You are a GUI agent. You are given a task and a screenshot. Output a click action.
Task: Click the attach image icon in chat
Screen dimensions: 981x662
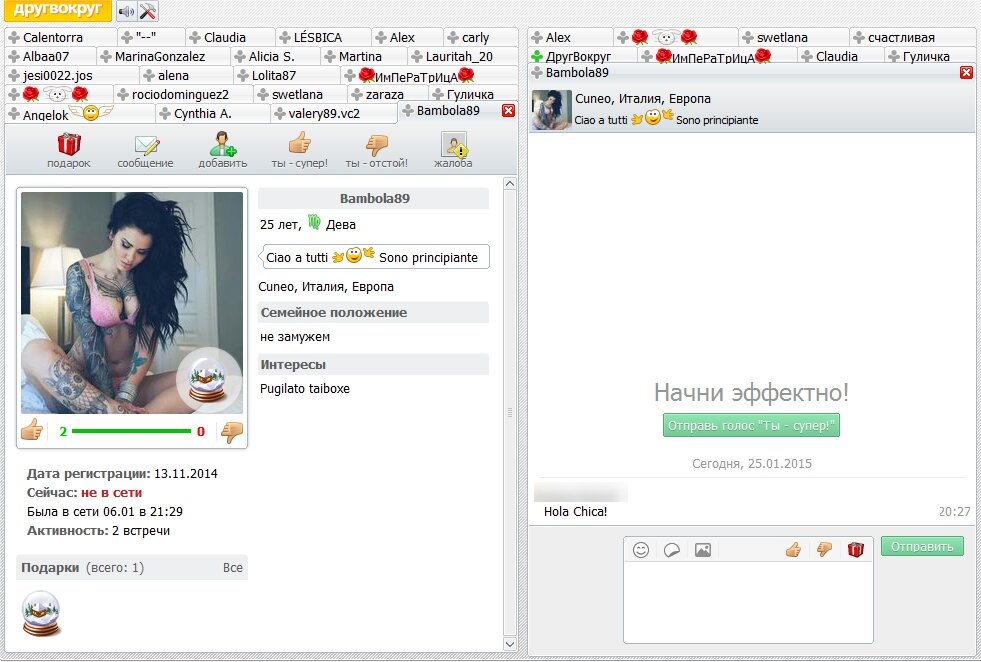click(x=703, y=549)
